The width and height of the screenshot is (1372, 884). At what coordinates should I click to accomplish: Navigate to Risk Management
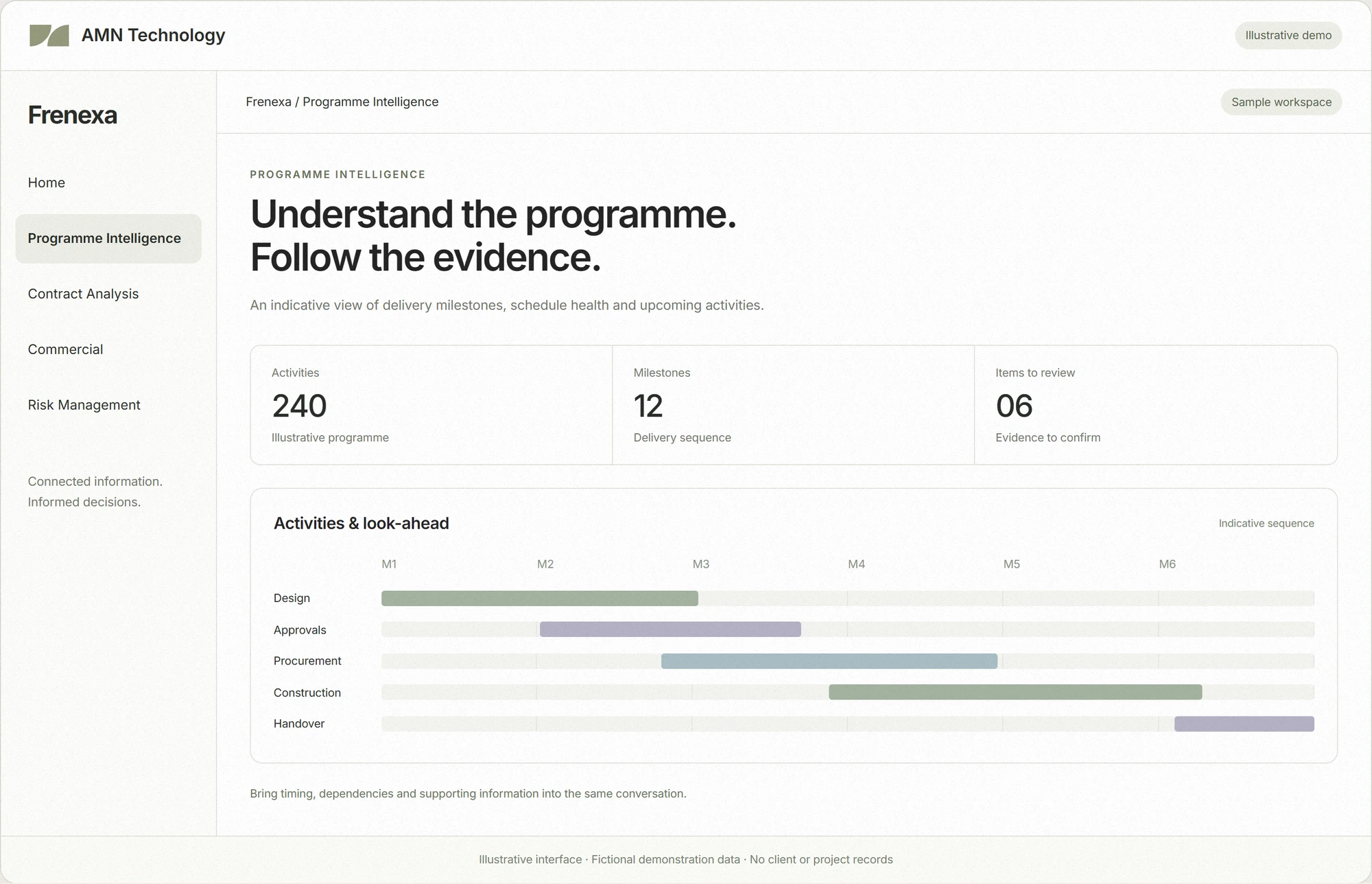point(108,405)
